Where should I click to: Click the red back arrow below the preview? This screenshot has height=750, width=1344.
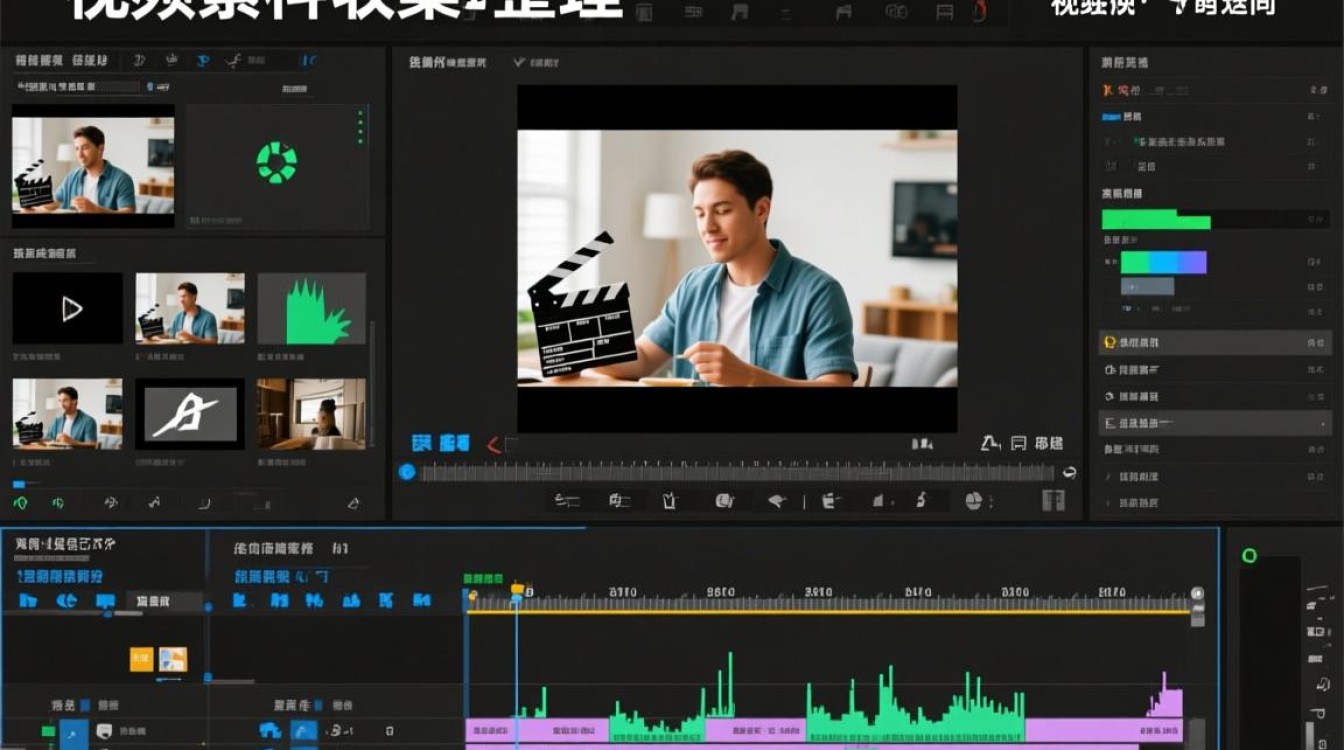click(492, 445)
